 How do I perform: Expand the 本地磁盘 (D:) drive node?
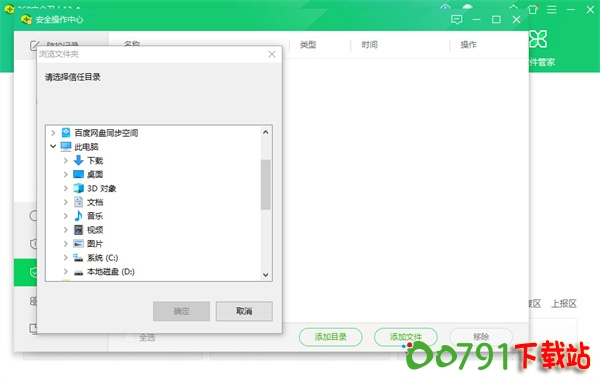coord(65,271)
